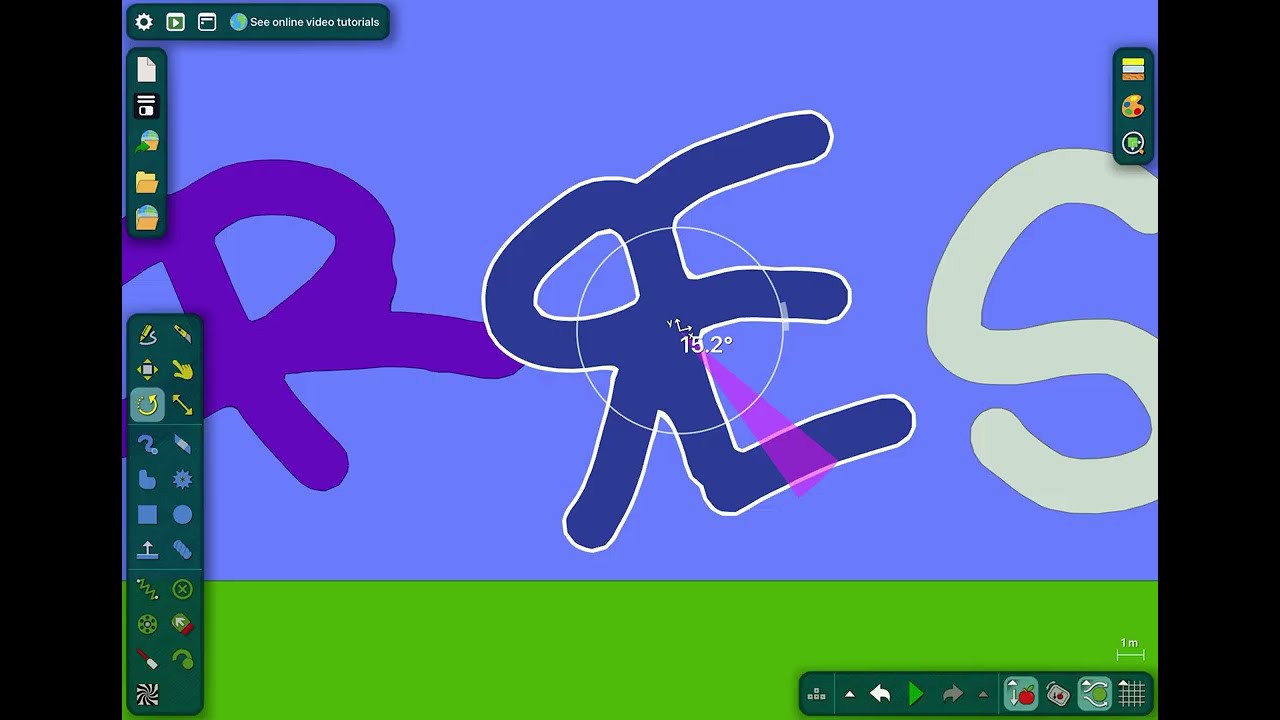Open the blocks menu icon
This screenshot has height=720, width=1280.
(x=816, y=694)
